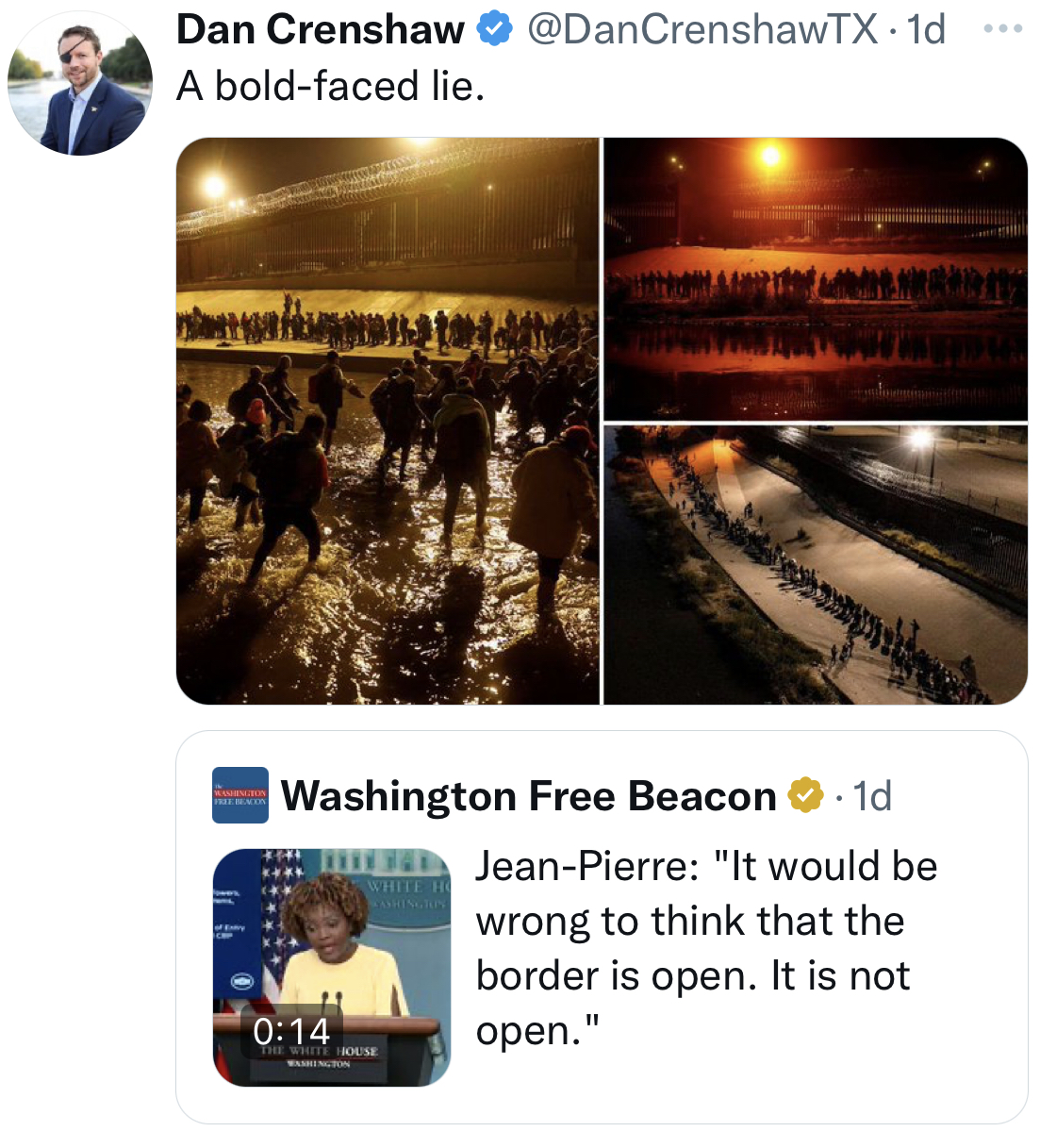Click the "A bold-faced lie." tweet text
The height and width of the screenshot is (1148, 1040).
click(330, 86)
